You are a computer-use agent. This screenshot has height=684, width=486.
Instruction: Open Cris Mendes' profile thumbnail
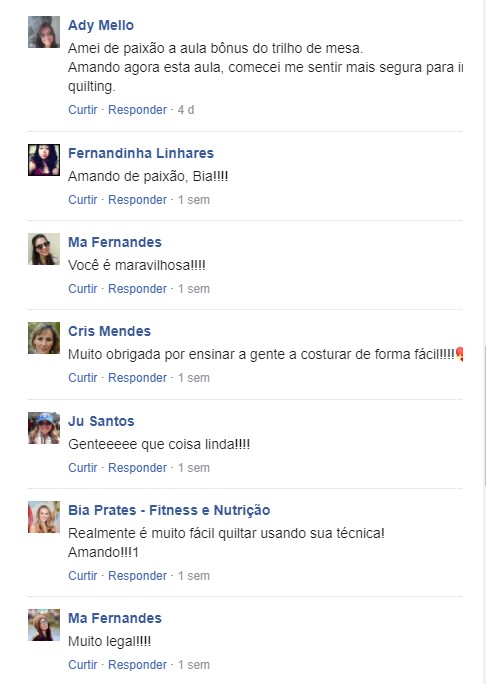44,338
